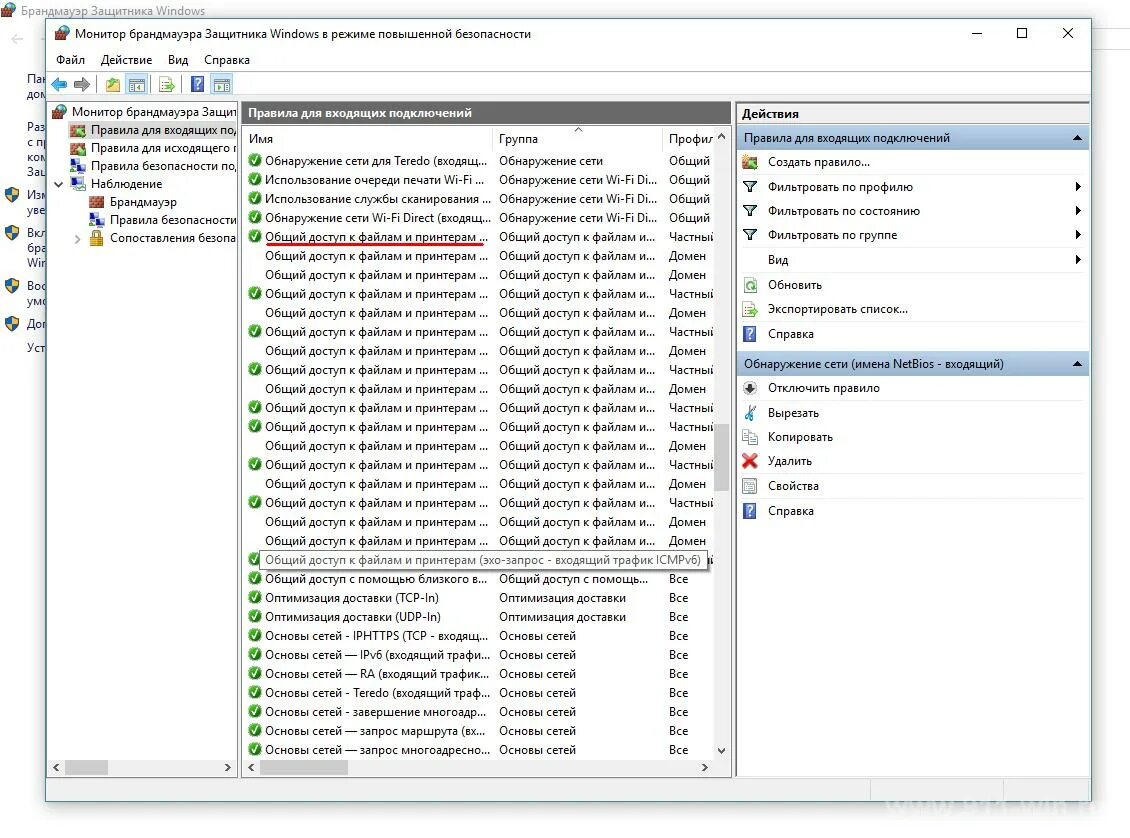Viewport: 1130px width, 838px height.
Task: Click green check icon of Обнаружение сети для Teredo row
Action: click(254, 160)
